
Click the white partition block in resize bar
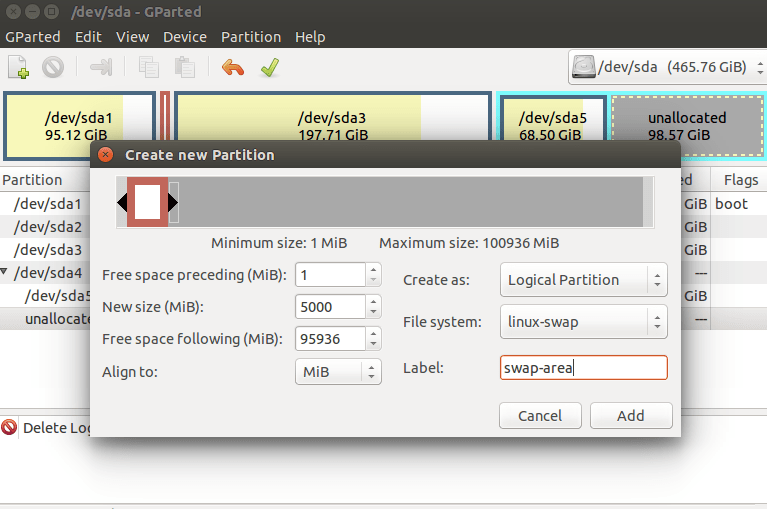coord(148,202)
